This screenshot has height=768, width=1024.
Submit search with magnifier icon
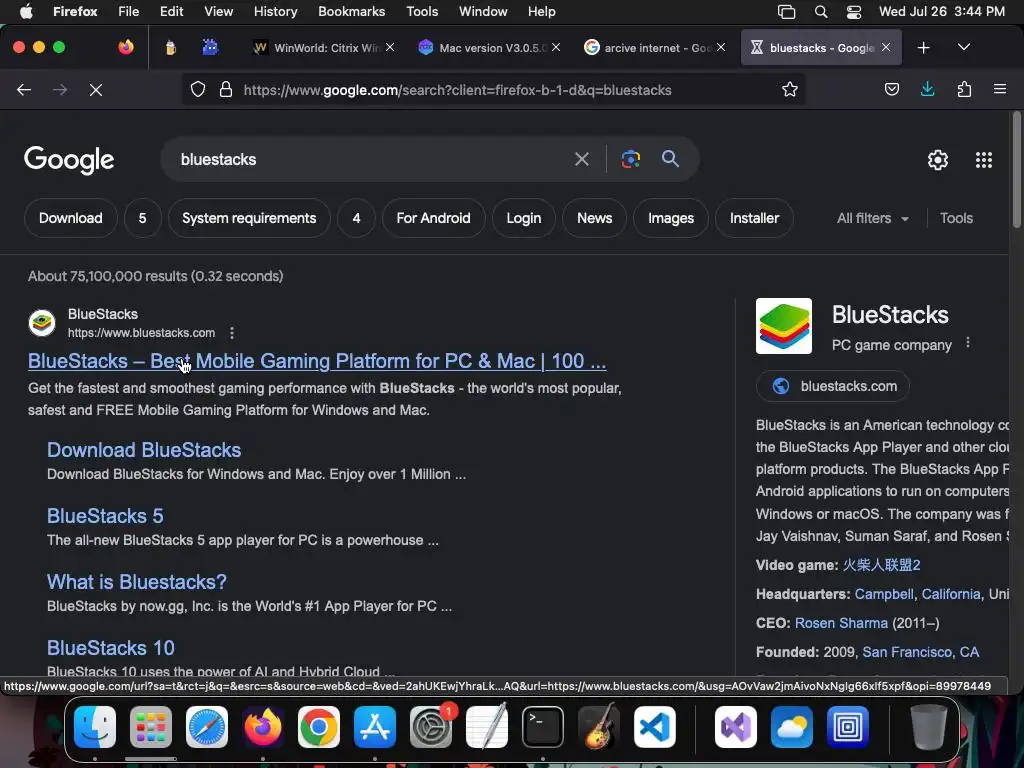[x=670, y=159]
